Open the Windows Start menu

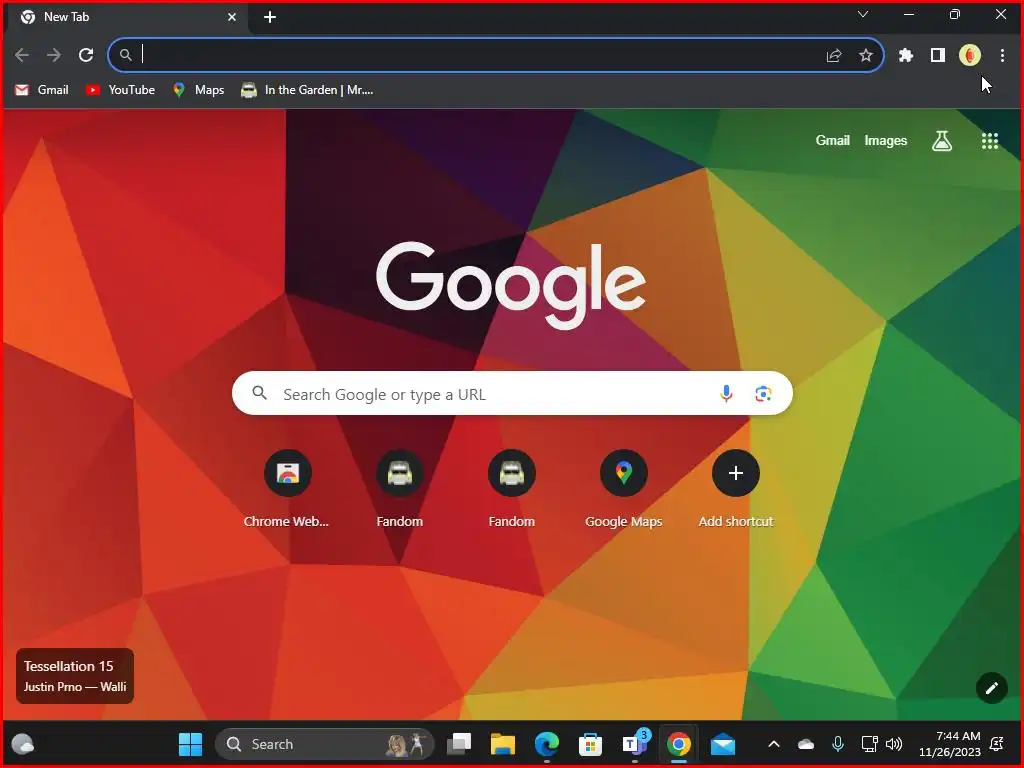[x=190, y=744]
